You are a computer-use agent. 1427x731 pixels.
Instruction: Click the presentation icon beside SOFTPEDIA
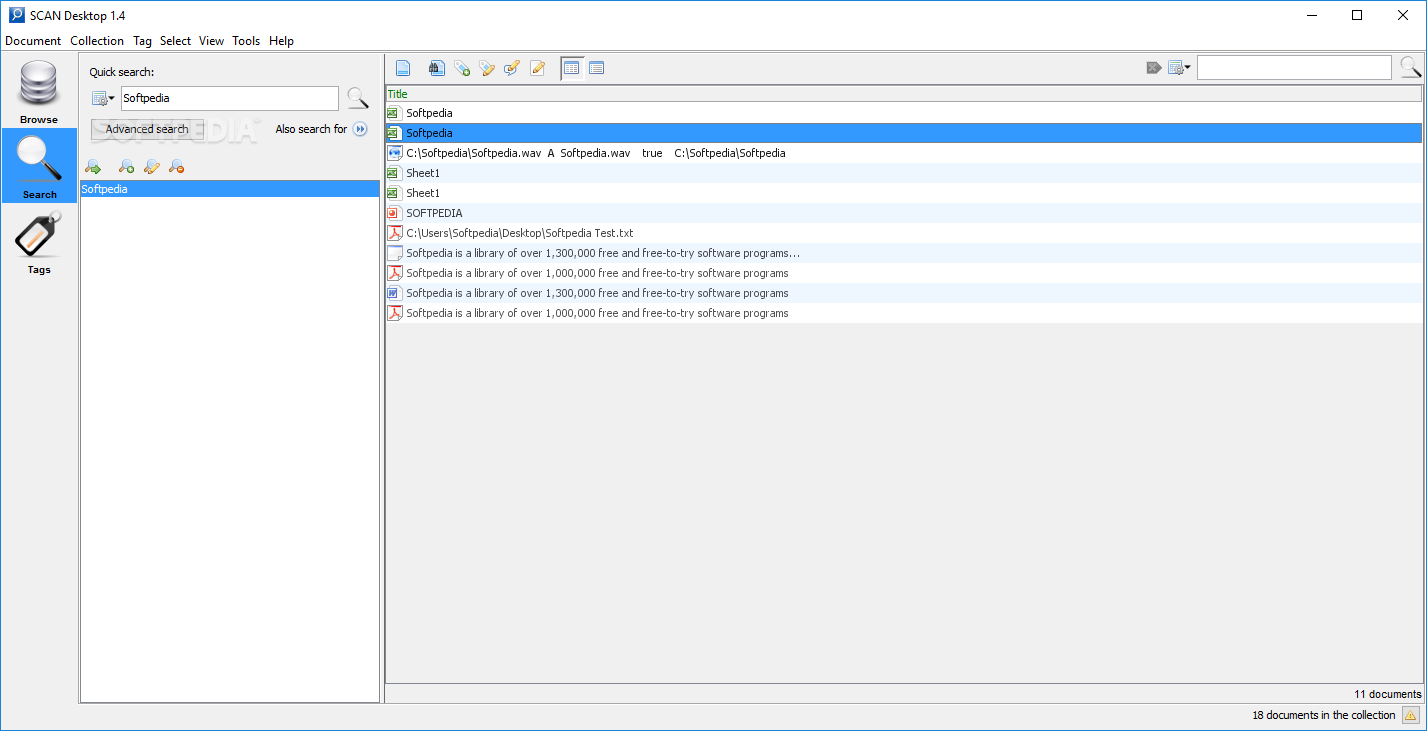pos(394,213)
